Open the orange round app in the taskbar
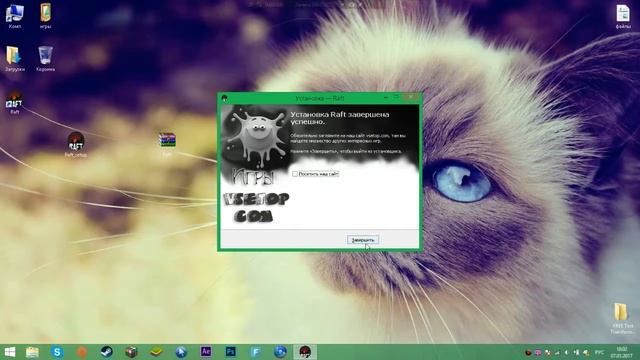Viewport: 640px width, 360px height. coord(82,352)
